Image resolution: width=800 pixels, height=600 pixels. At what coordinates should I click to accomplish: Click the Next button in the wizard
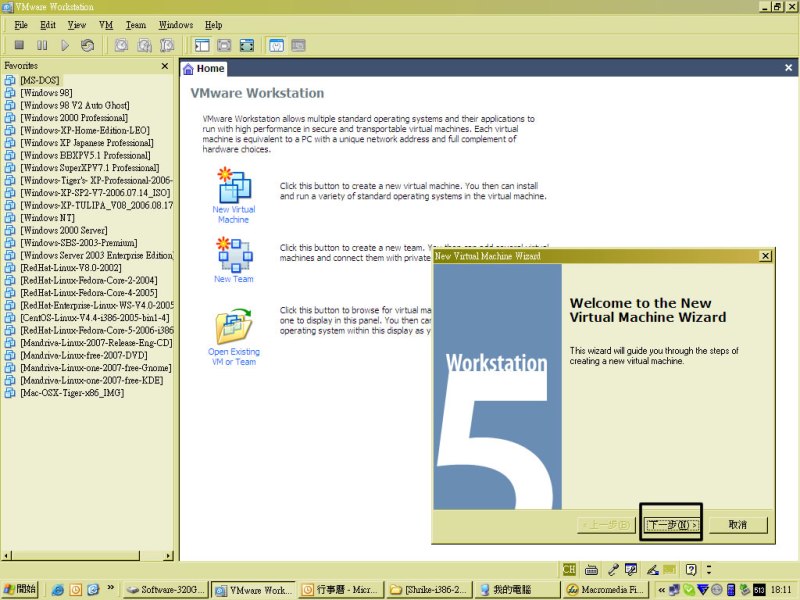[x=671, y=524]
